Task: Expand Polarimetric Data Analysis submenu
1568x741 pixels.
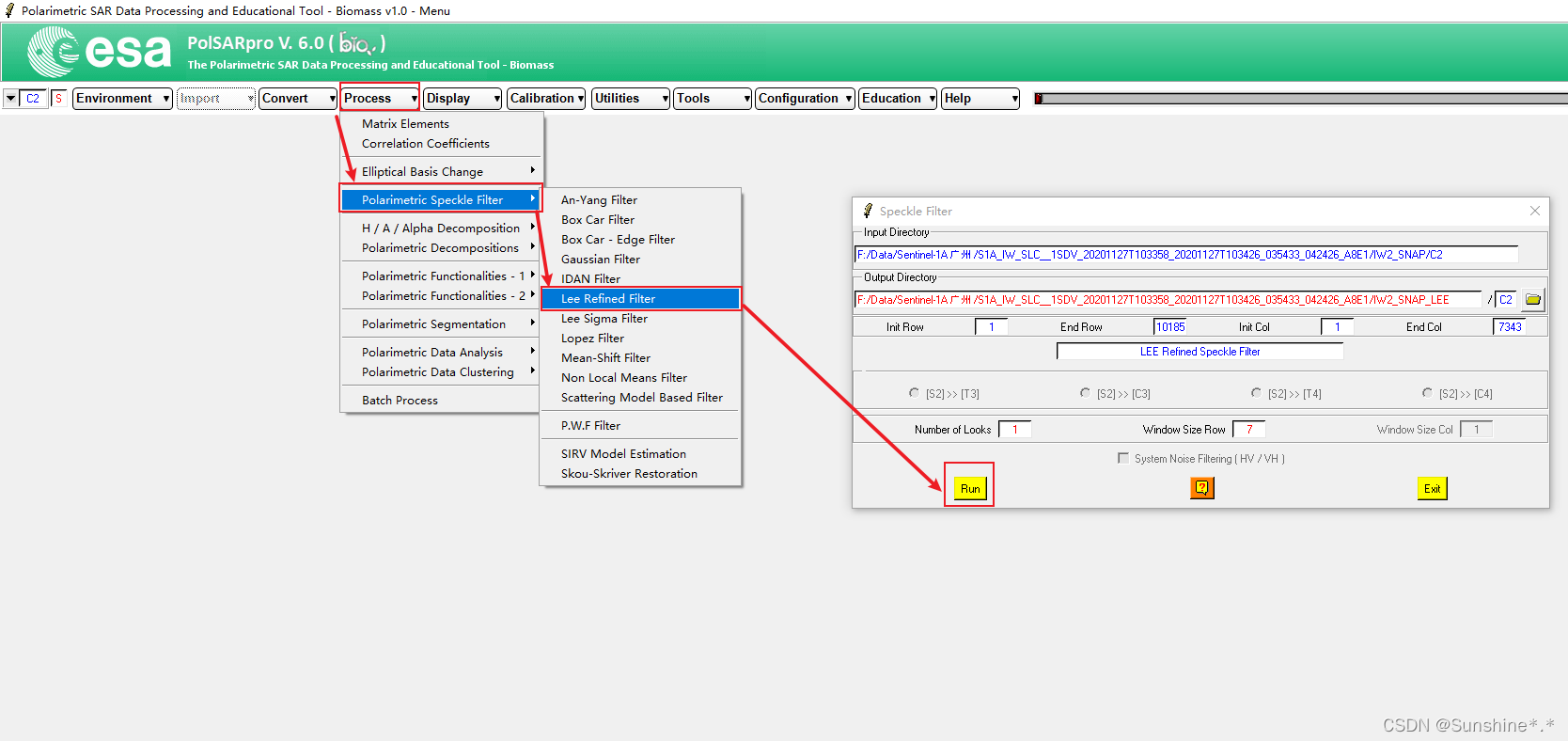Action: pos(441,352)
